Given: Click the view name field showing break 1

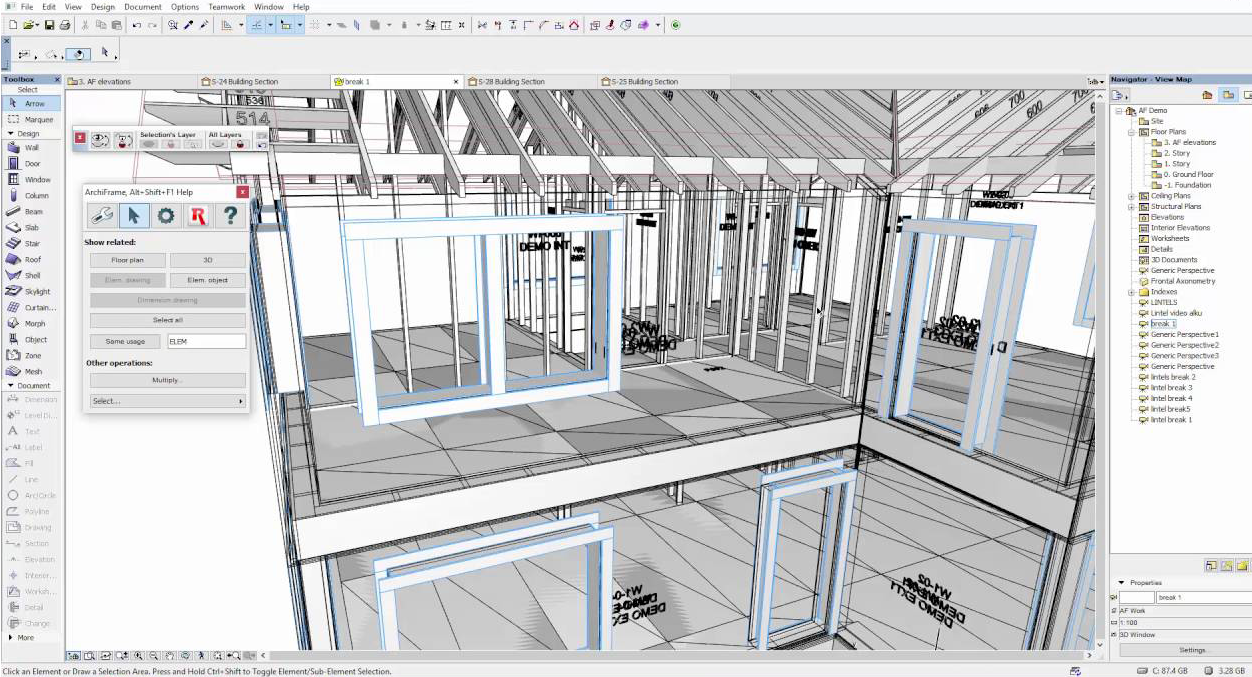Looking at the screenshot, I should point(1203,597).
